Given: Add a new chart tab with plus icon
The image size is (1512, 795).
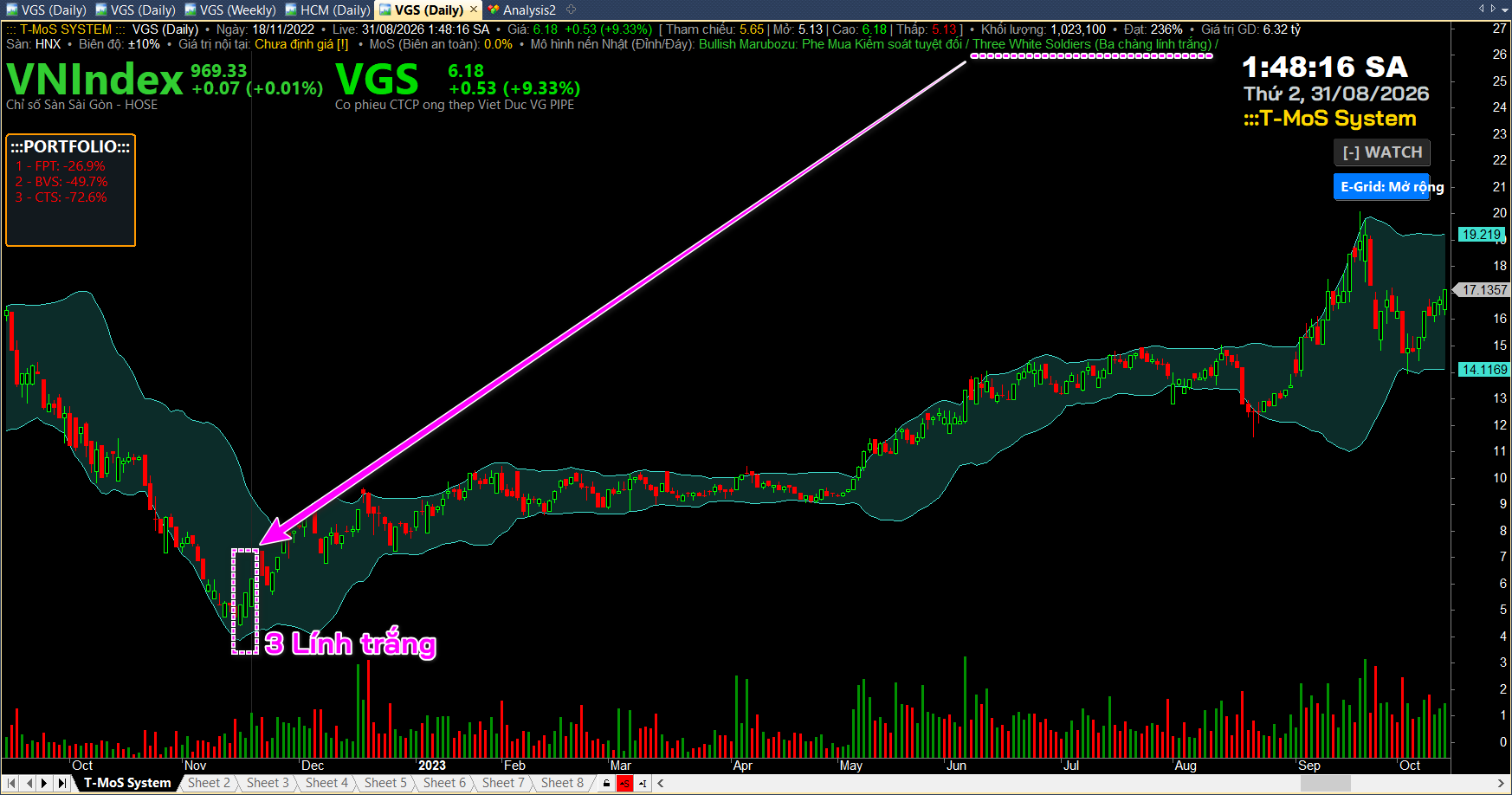Looking at the screenshot, I should click(x=571, y=10).
